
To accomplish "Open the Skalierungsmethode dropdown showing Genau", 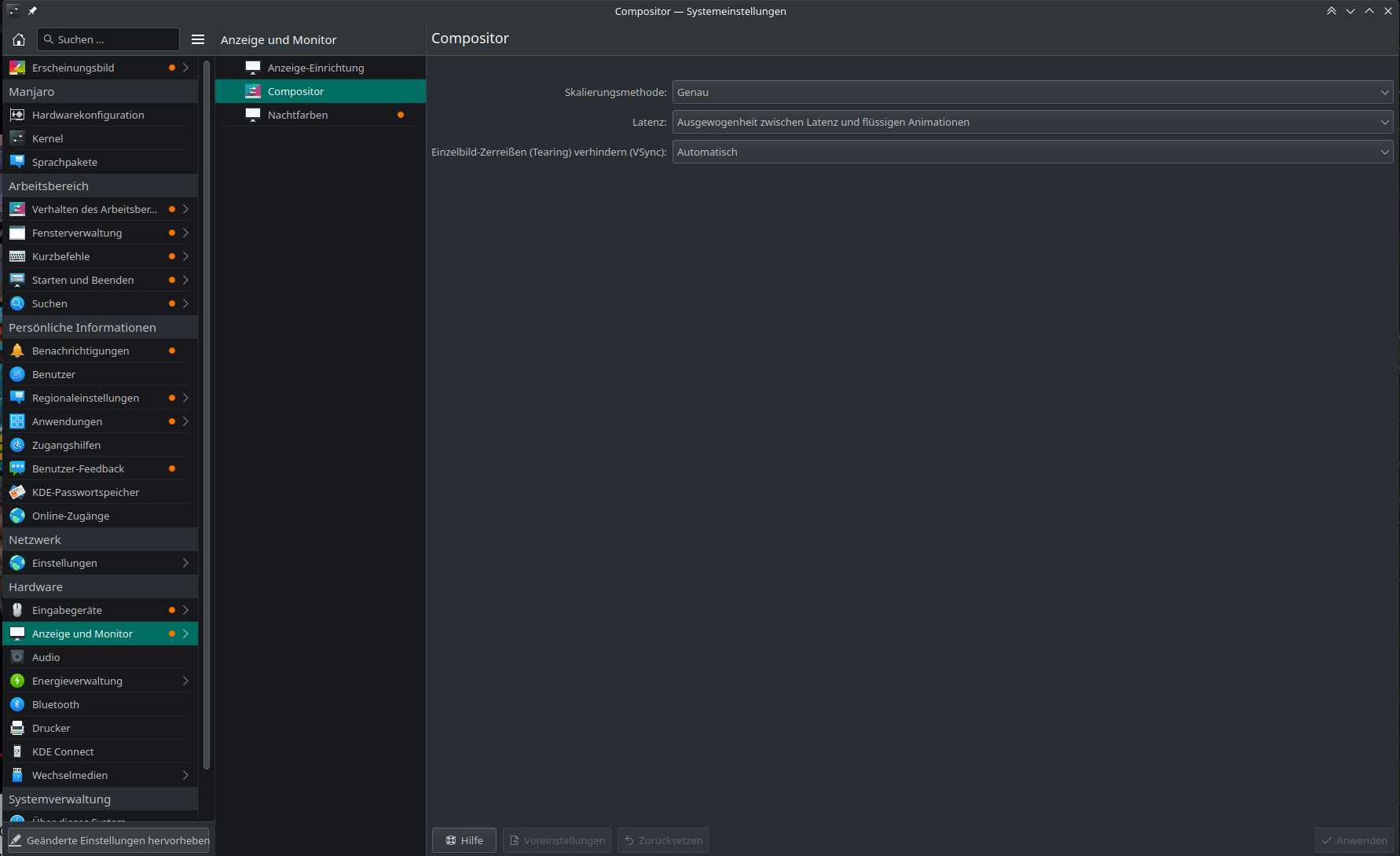I will point(1032,92).
